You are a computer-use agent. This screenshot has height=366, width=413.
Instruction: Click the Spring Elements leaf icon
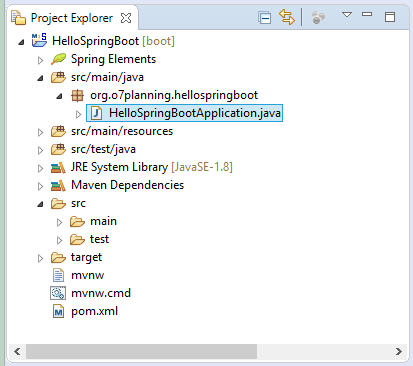[58, 59]
